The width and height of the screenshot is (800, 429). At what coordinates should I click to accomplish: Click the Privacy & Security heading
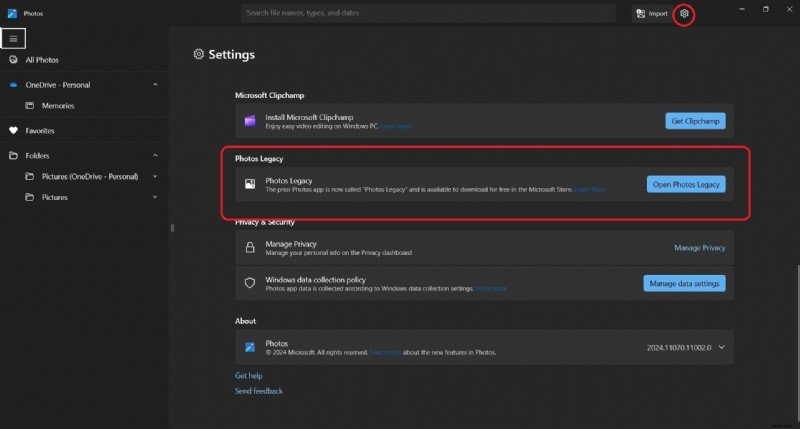[x=265, y=222]
